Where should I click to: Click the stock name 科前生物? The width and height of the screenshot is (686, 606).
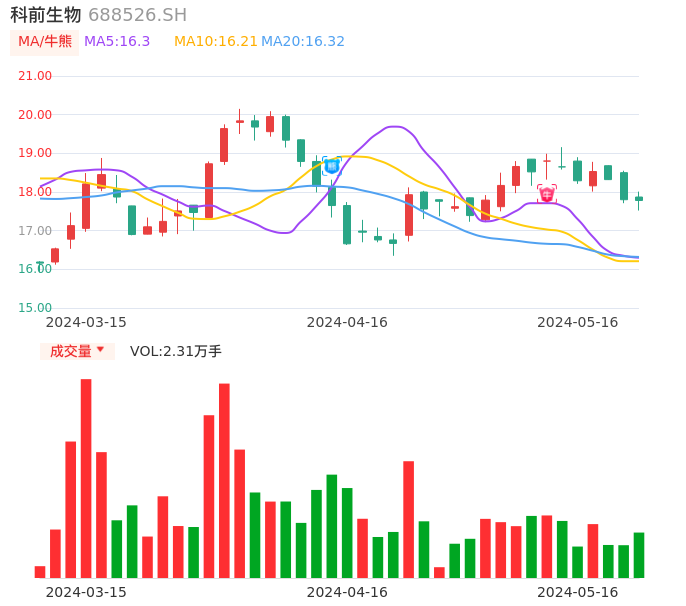point(46,15)
